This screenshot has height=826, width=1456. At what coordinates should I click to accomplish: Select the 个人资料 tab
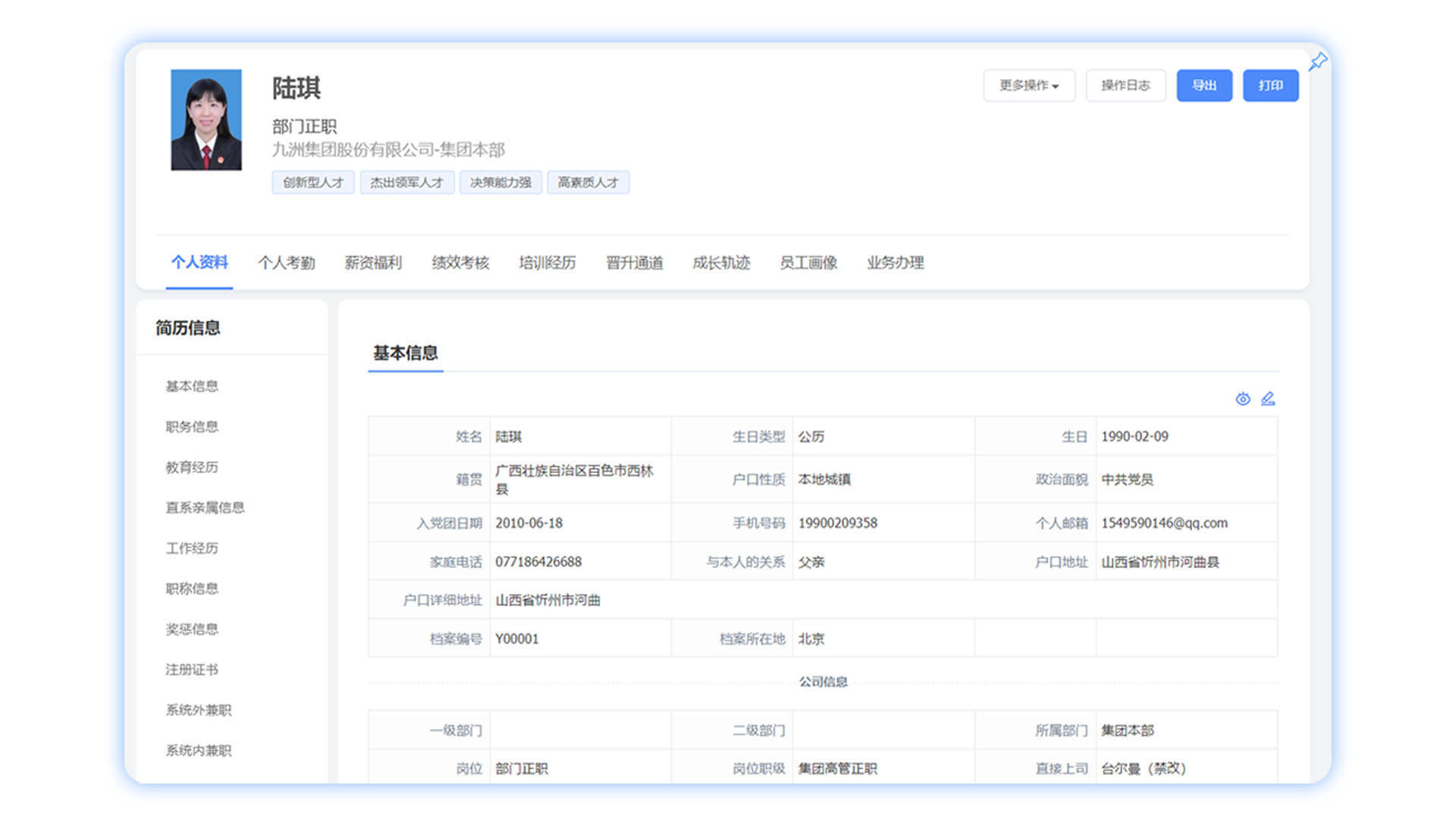199,262
